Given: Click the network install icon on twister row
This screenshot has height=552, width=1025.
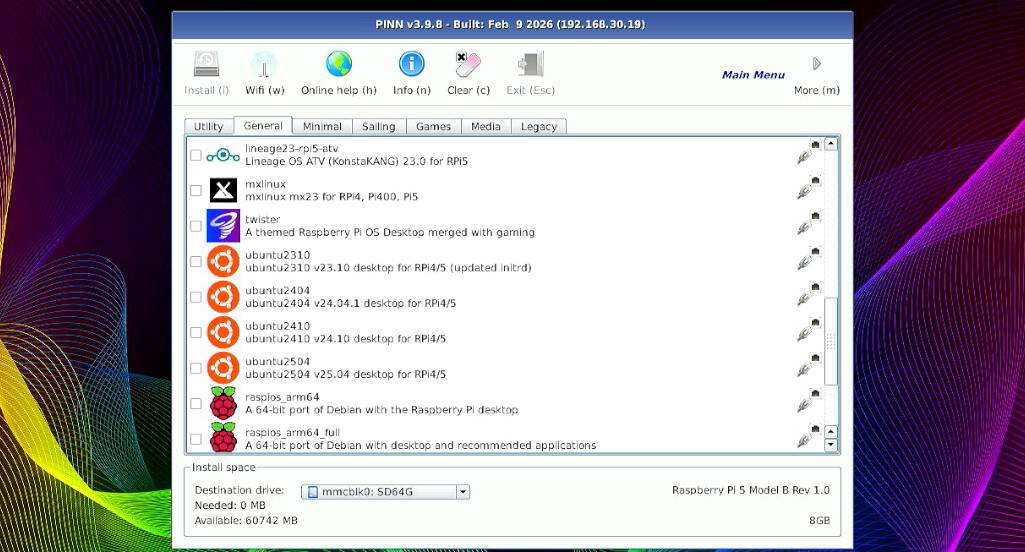Looking at the screenshot, I should [809, 222].
